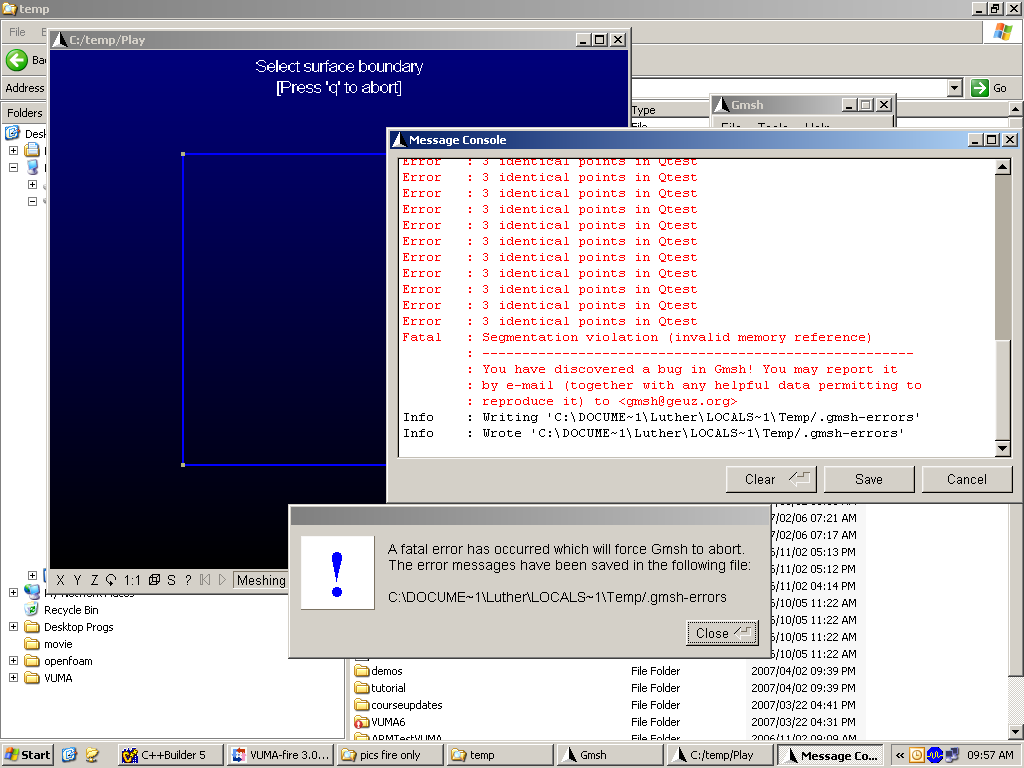Expand the VUMA folder in tree
1024x768 pixels.
pyautogui.click(x=13, y=677)
